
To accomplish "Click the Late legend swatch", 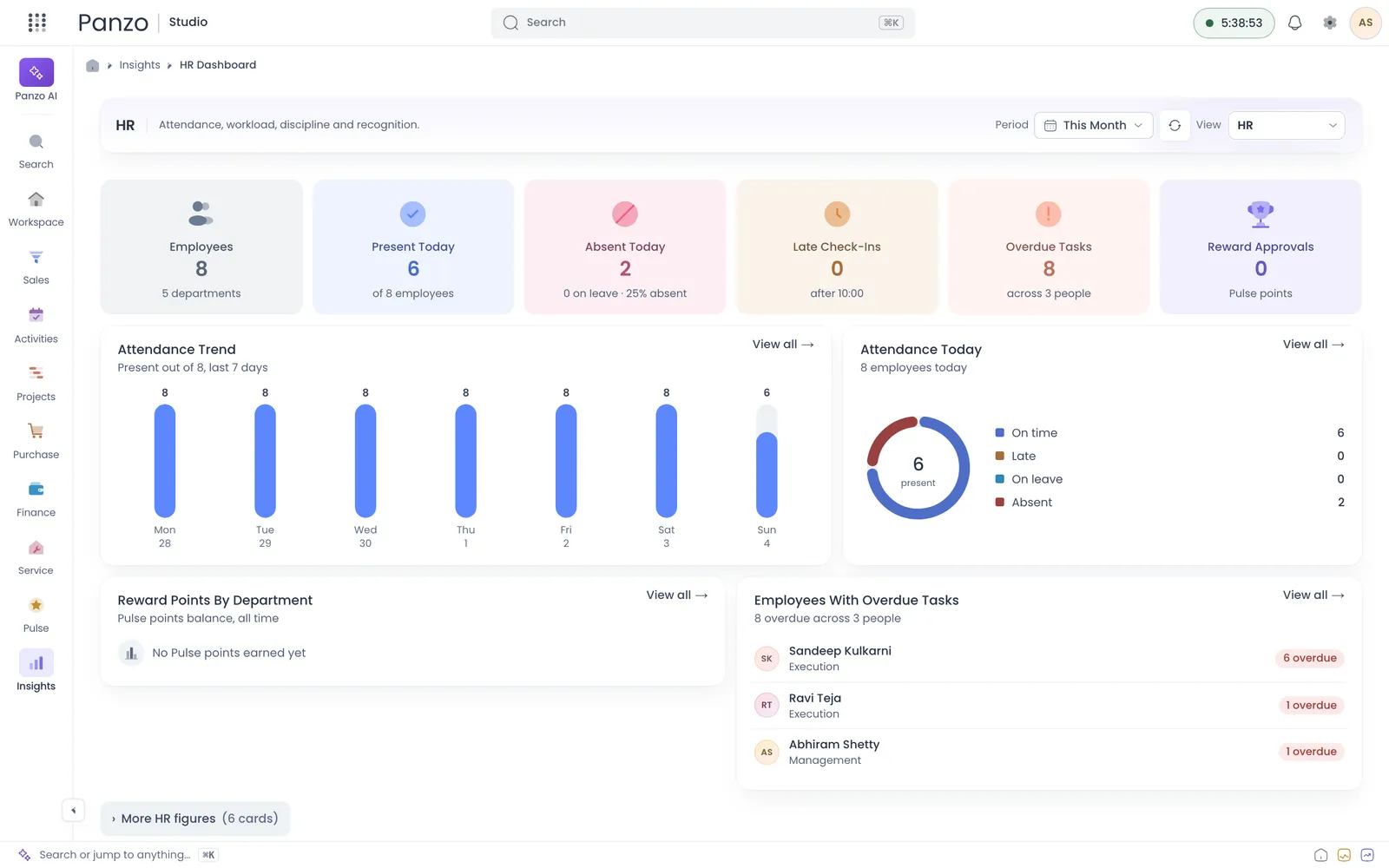I will click(1000, 456).
